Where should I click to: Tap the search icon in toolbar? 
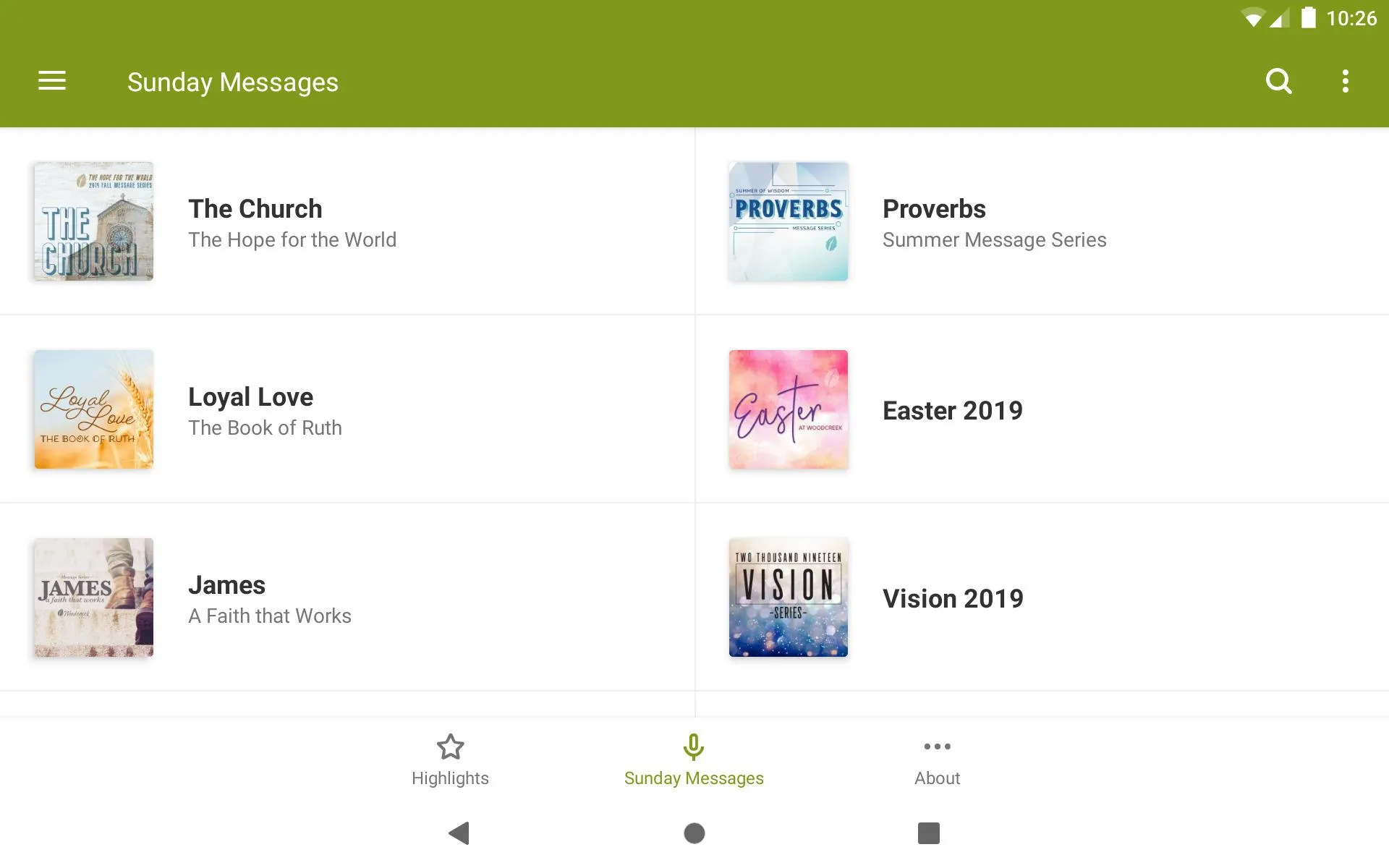(x=1279, y=81)
